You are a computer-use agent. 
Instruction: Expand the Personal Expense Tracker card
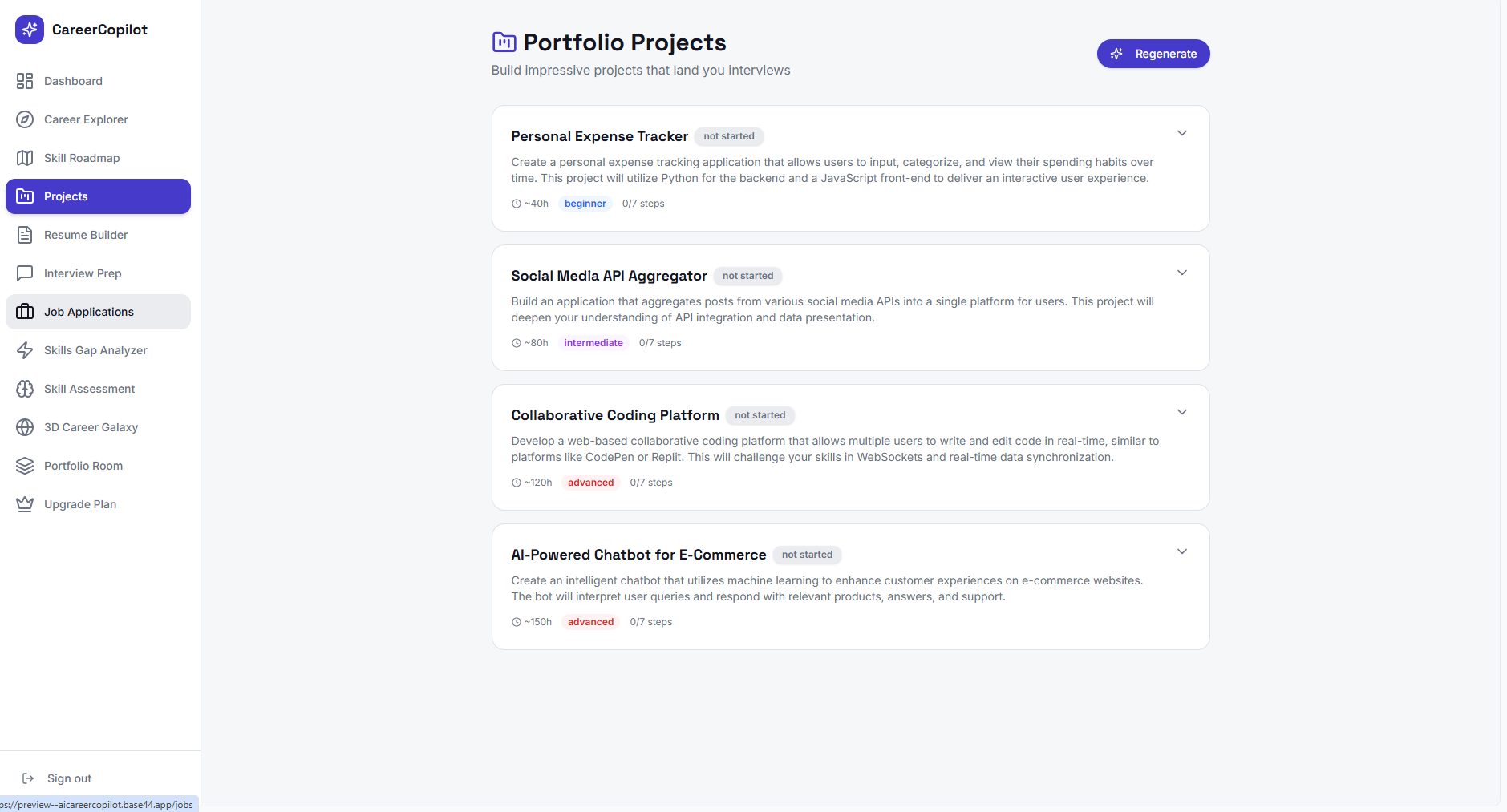[1181, 133]
